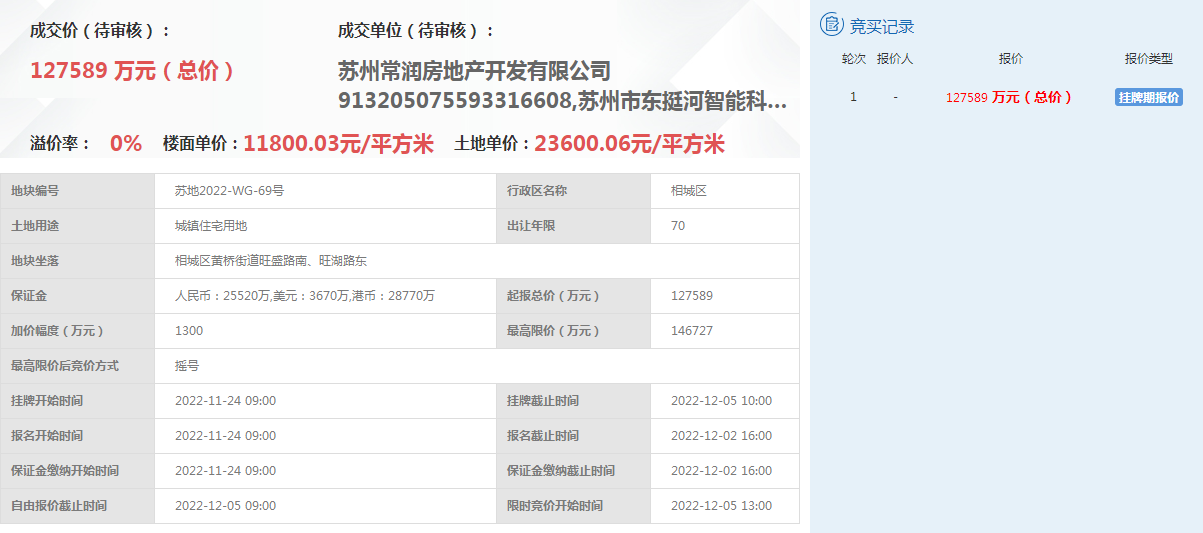This screenshot has height=533, width=1203.
Task: Click bid record price 127589 万元 (总价)
Action: click(x=1009, y=97)
